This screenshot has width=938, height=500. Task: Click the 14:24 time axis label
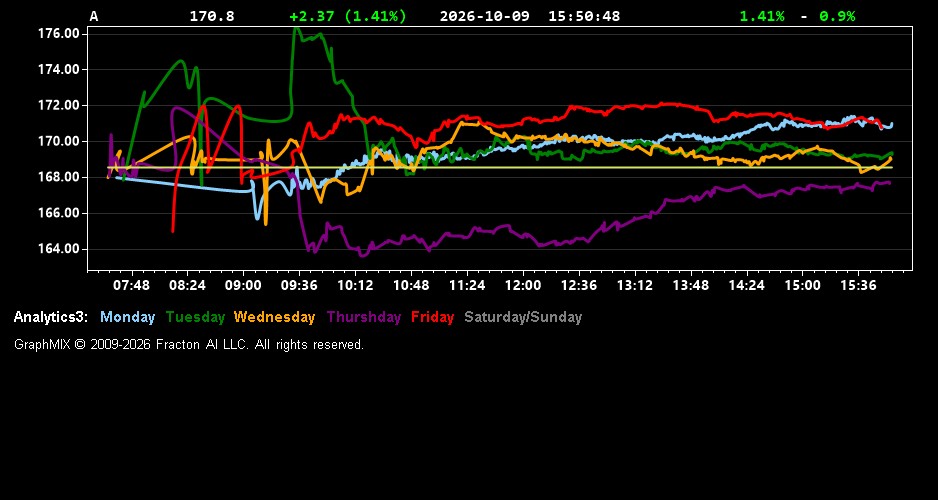pyautogui.click(x=747, y=285)
